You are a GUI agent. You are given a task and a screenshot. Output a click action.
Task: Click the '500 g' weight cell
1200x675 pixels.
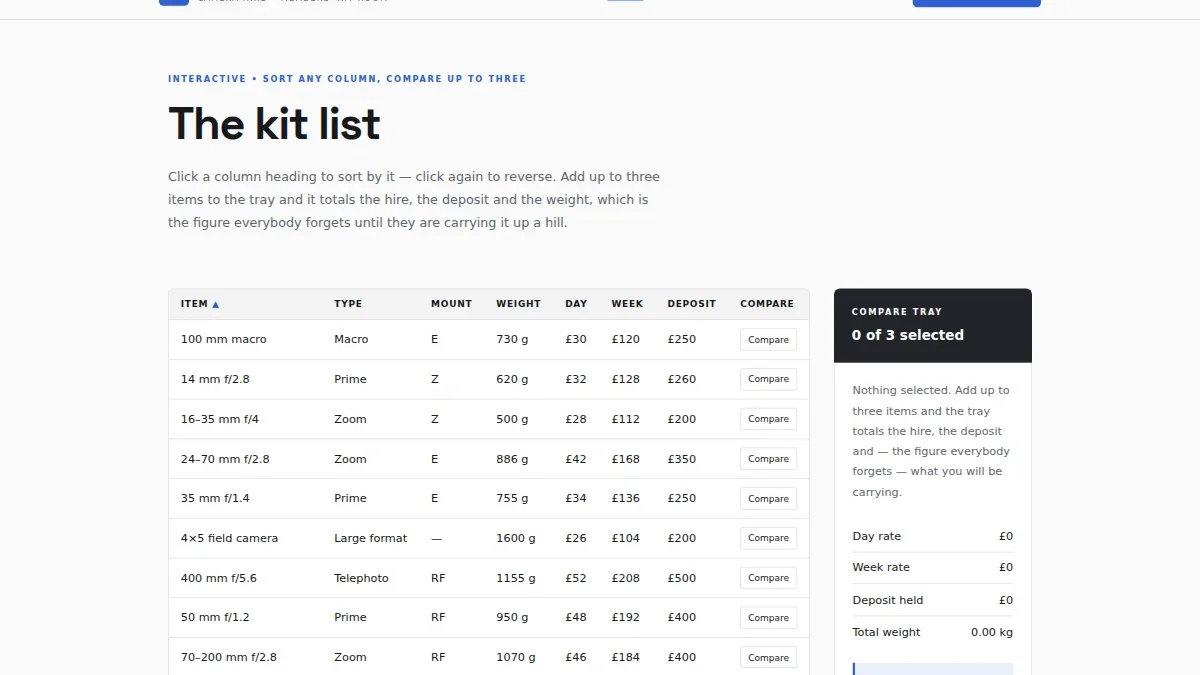pyautogui.click(x=512, y=419)
